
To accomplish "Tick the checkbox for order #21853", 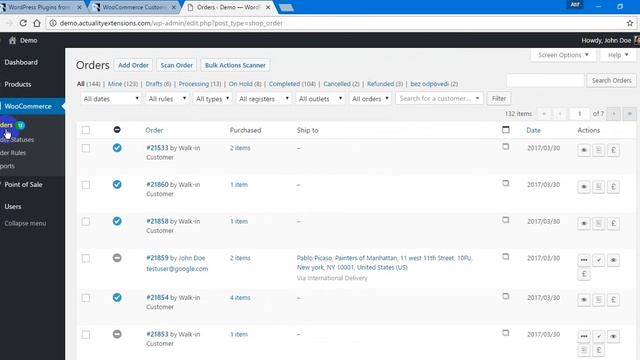I will click(86, 335).
